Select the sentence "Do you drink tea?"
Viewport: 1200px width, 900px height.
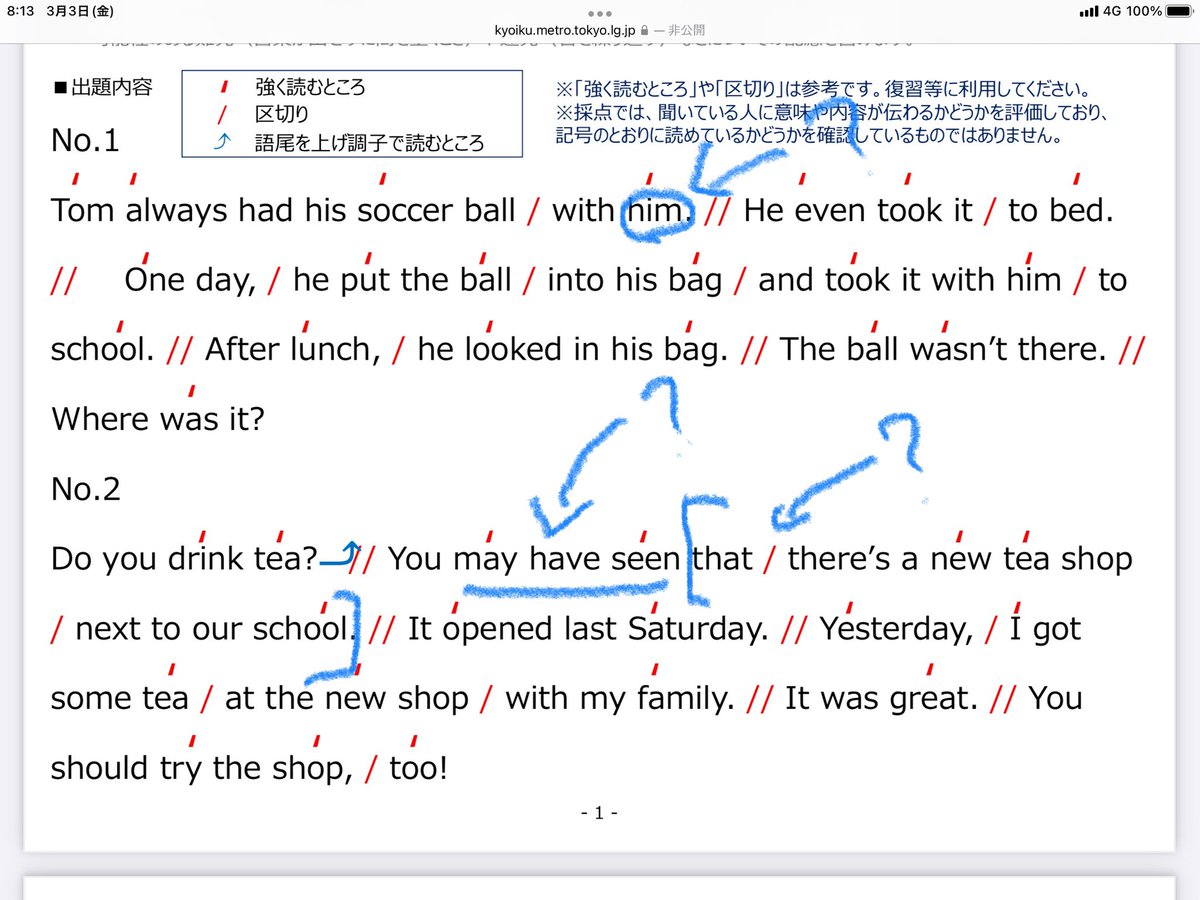pyautogui.click(x=184, y=559)
